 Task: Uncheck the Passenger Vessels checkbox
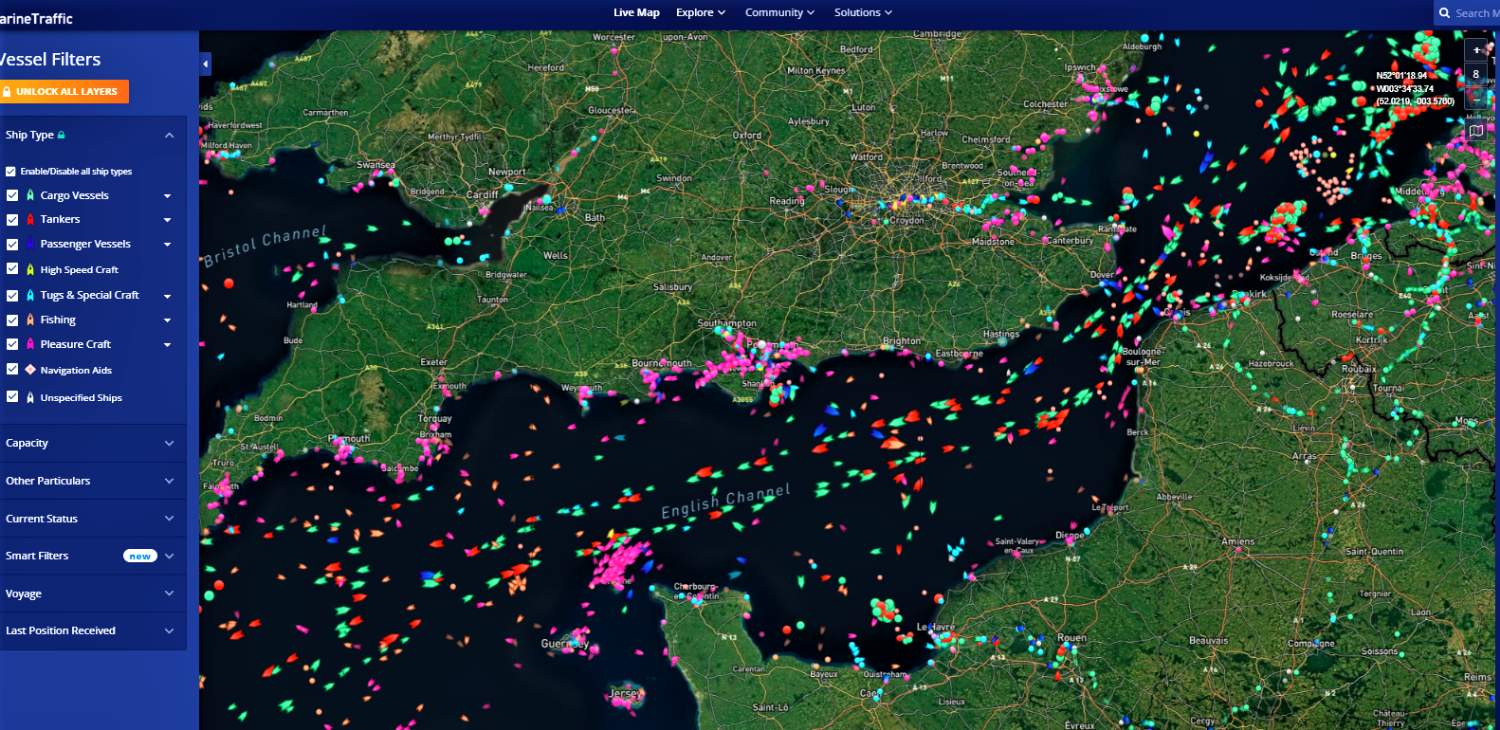(x=11, y=243)
